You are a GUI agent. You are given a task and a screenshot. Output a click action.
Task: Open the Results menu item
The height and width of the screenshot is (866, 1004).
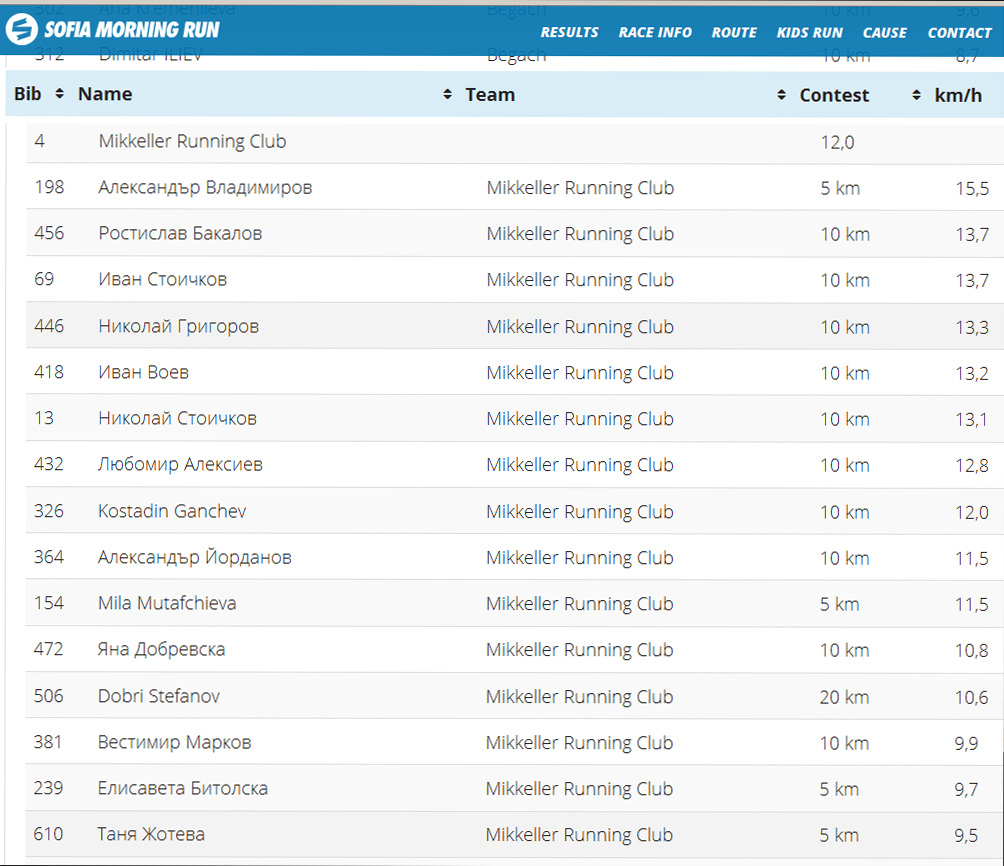(569, 32)
